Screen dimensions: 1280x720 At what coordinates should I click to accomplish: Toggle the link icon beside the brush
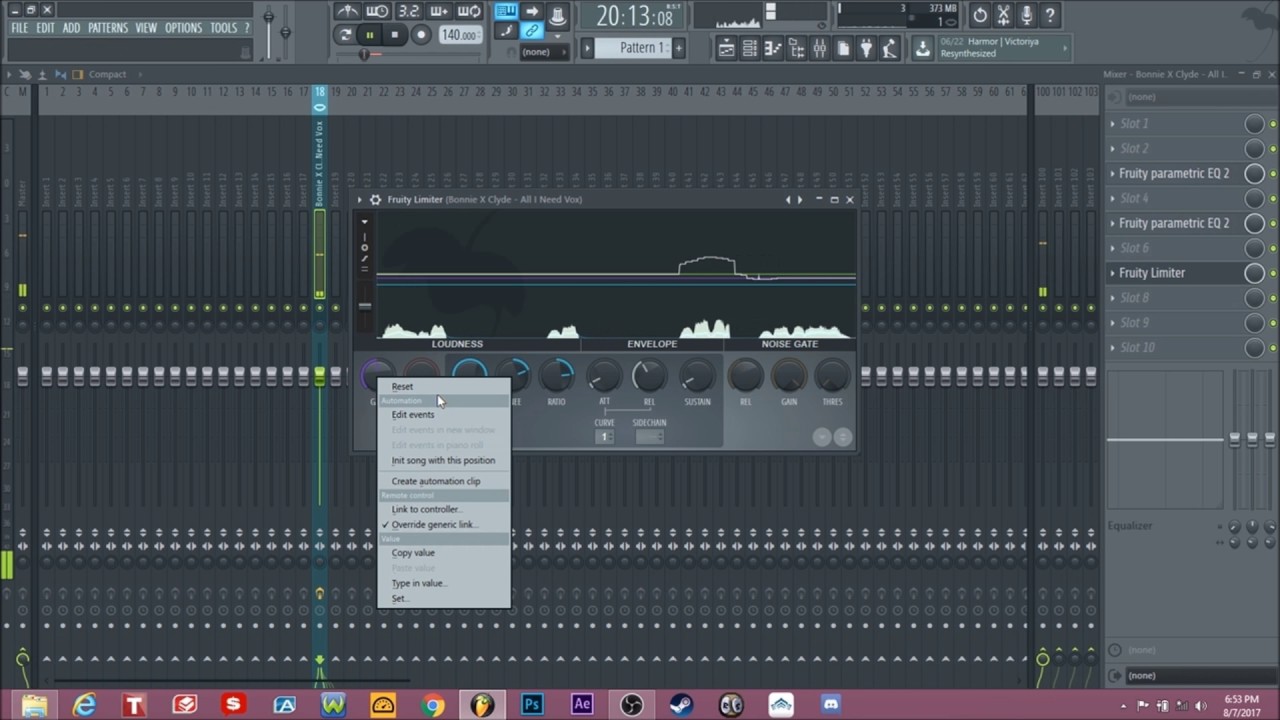[532, 32]
